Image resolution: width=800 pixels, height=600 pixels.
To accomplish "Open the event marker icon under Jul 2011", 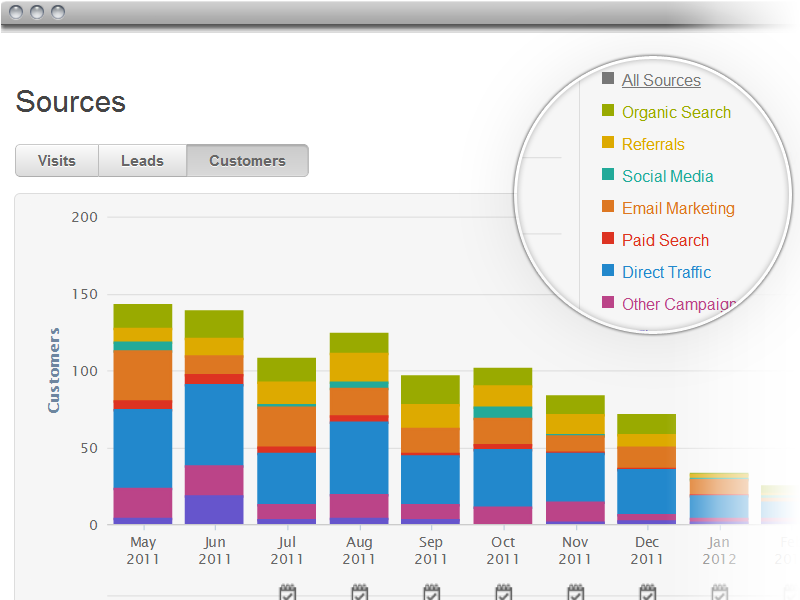I will pyautogui.click(x=287, y=592).
